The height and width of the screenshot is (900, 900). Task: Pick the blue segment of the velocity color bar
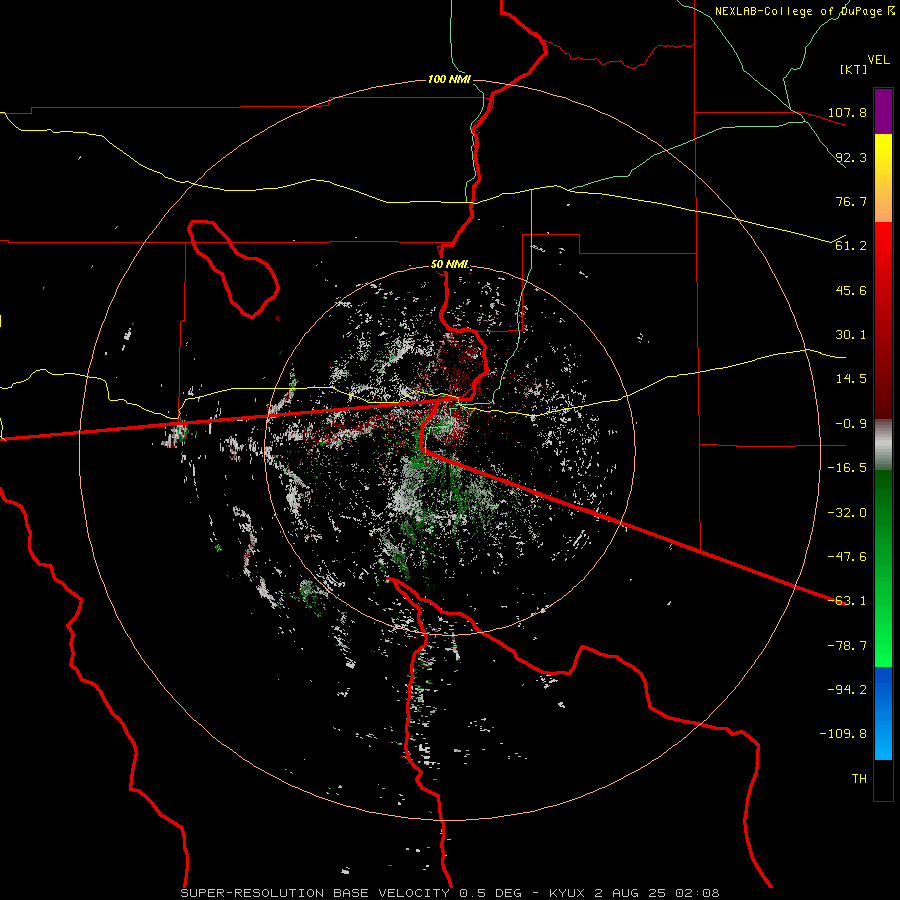click(x=883, y=713)
